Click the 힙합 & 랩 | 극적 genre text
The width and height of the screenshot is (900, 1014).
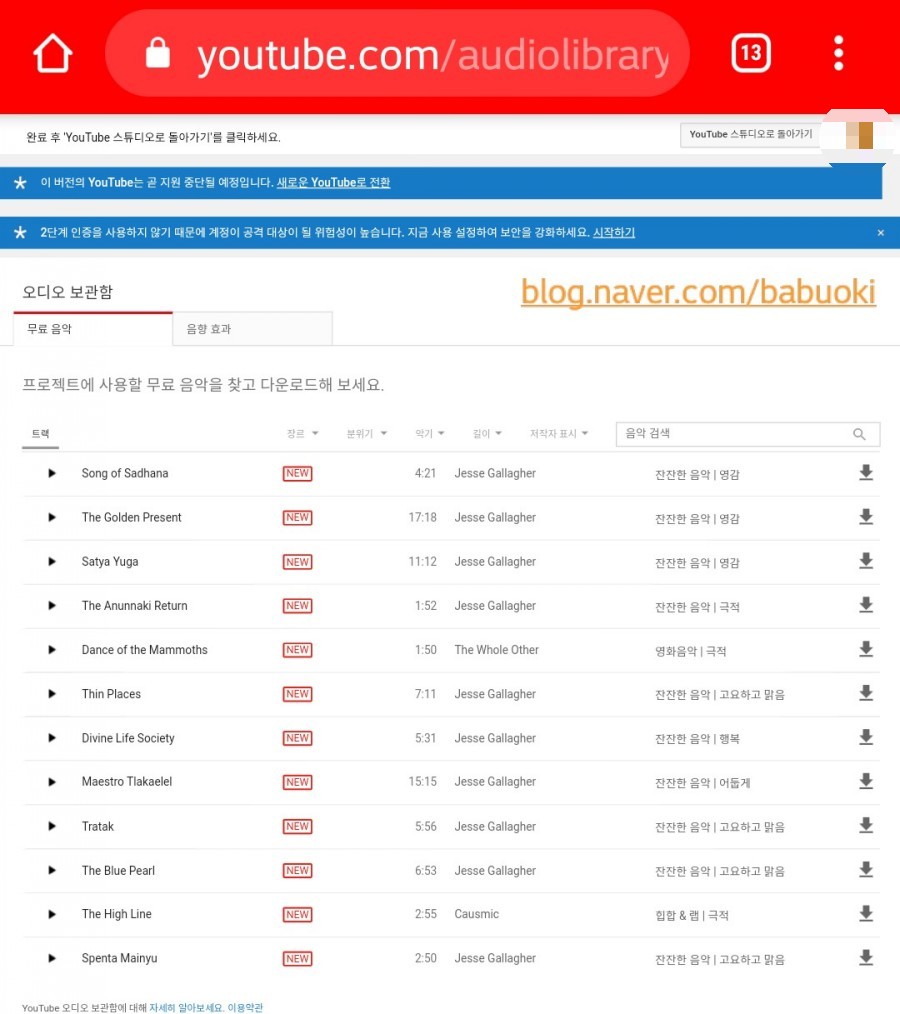pos(692,916)
